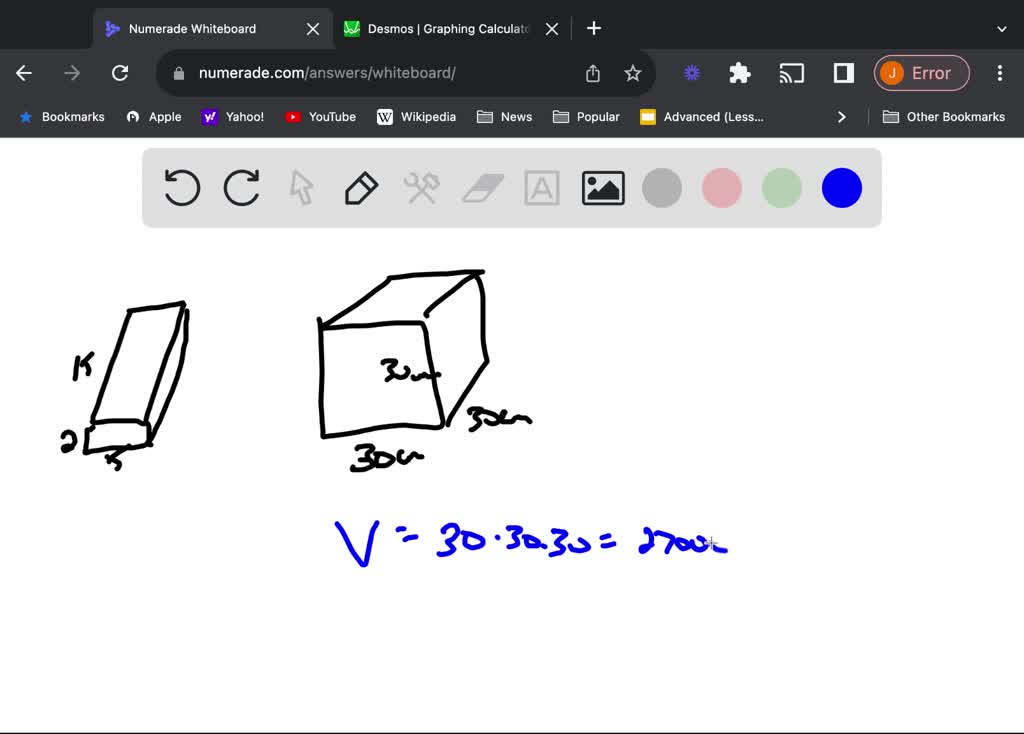Click the Error profile button
Viewport: 1024px width, 734px height.
point(921,73)
